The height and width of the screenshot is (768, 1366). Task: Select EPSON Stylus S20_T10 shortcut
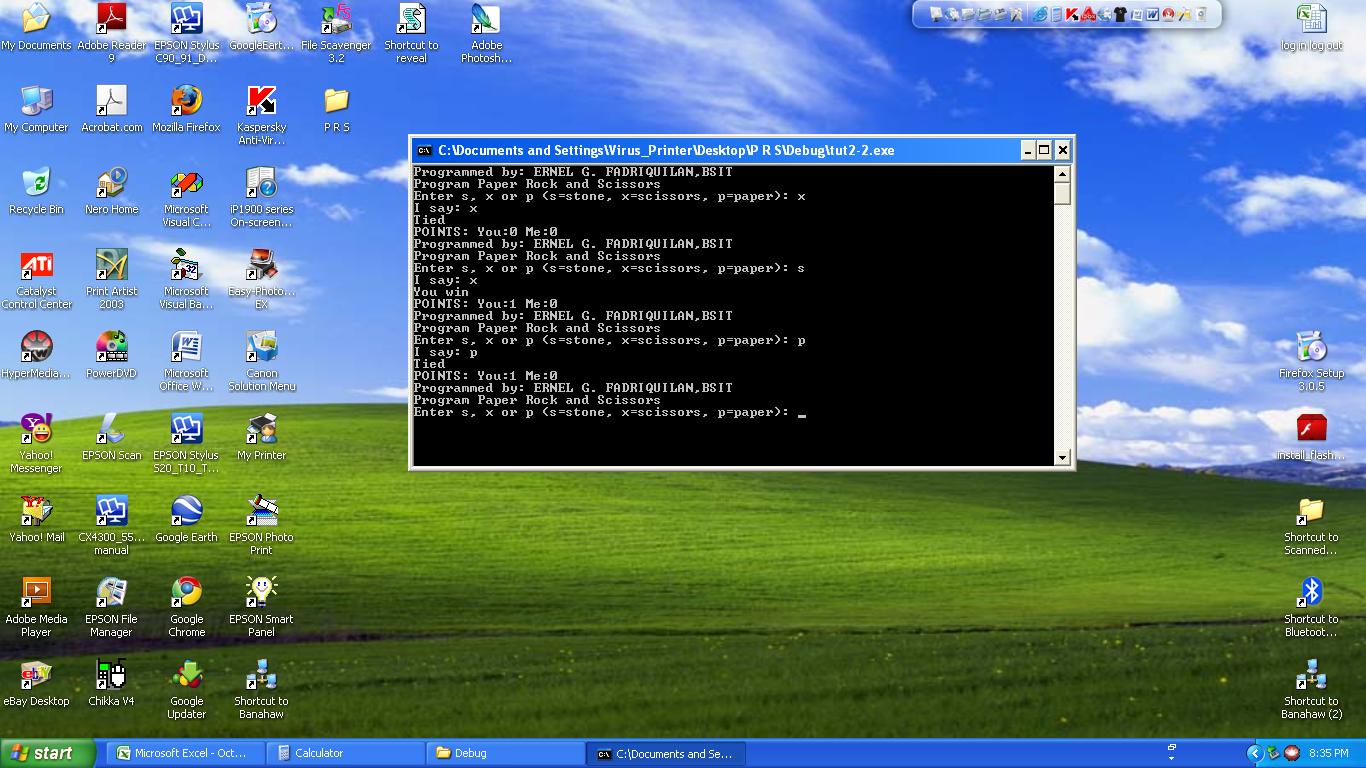pyautogui.click(x=186, y=443)
